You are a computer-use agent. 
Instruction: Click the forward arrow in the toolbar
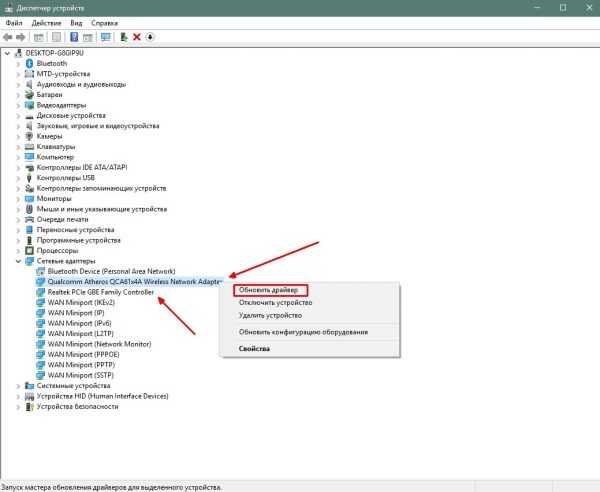point(20,37)
